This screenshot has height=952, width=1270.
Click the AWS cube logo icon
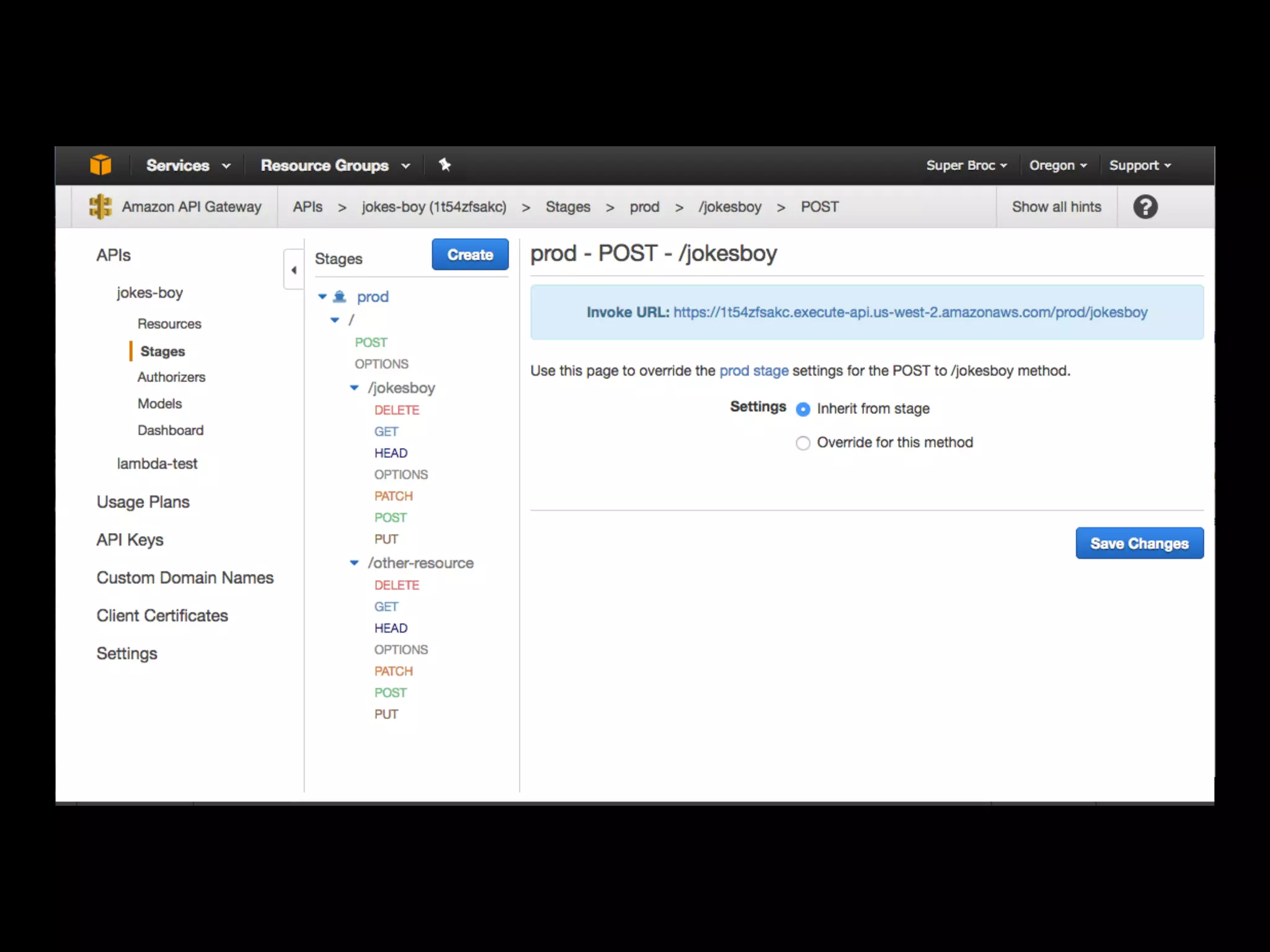pos(100,165)
